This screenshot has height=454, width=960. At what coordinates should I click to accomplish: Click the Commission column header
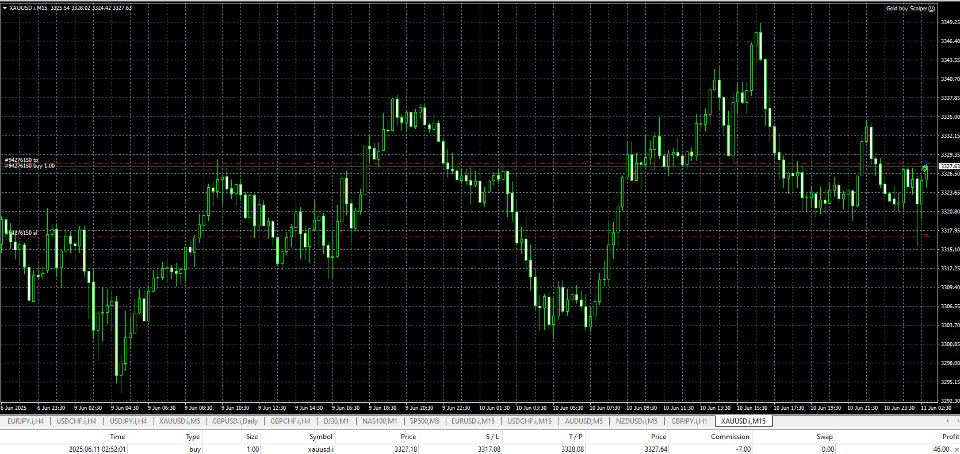(730, 437)
